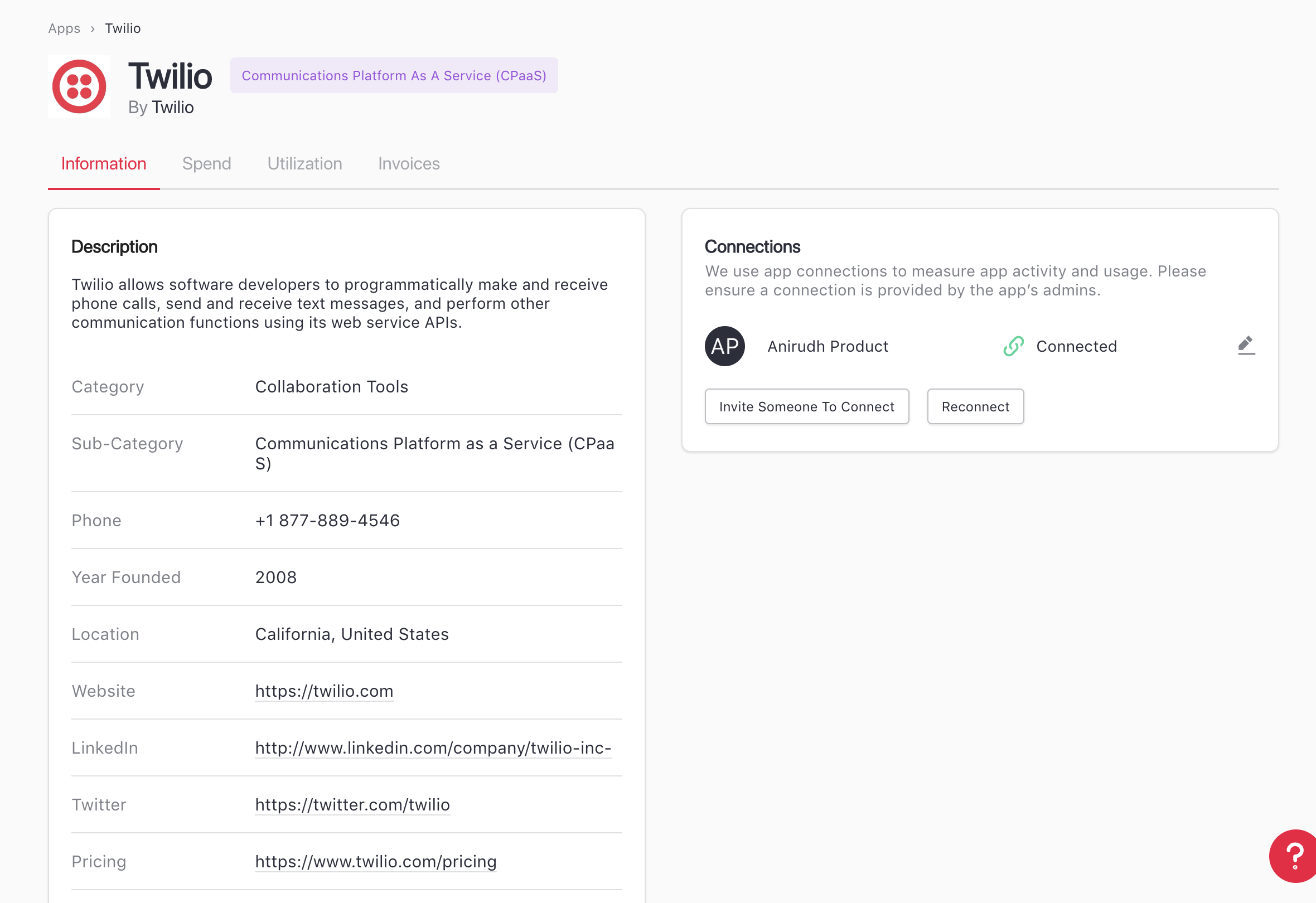Go to the Invoices tab
Image resolution: width=1316 pixels, height=903 pixels.
point(408,164)
